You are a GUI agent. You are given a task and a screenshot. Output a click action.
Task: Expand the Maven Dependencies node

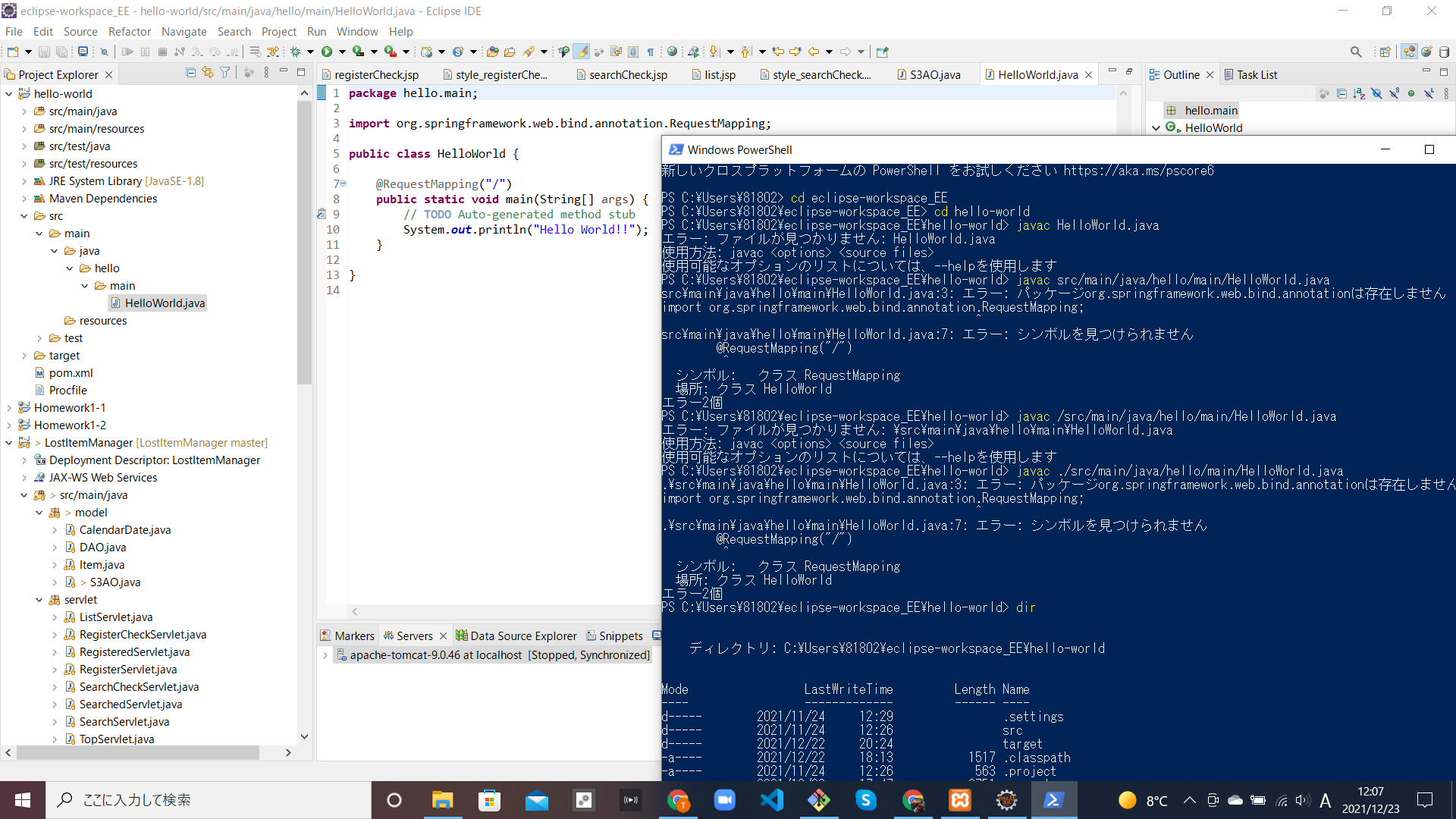[24, 199]
